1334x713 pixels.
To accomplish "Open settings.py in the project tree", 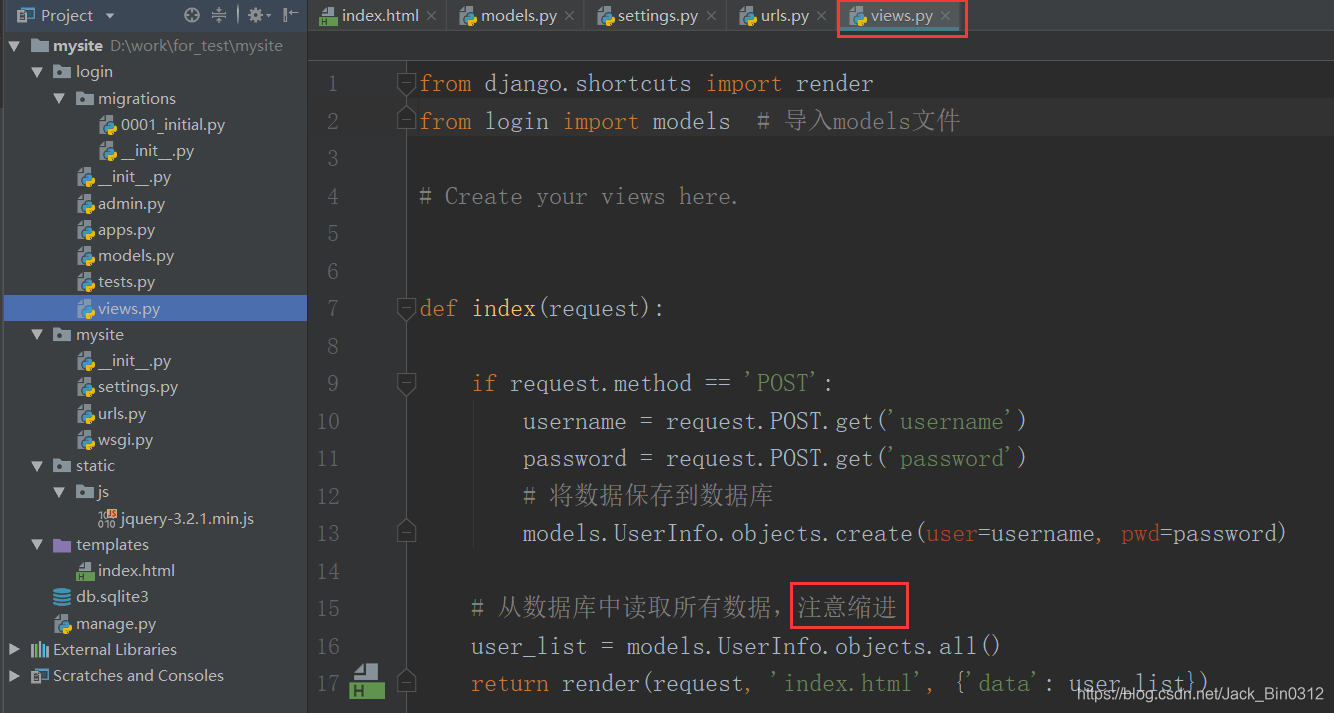I will point(138,387).
